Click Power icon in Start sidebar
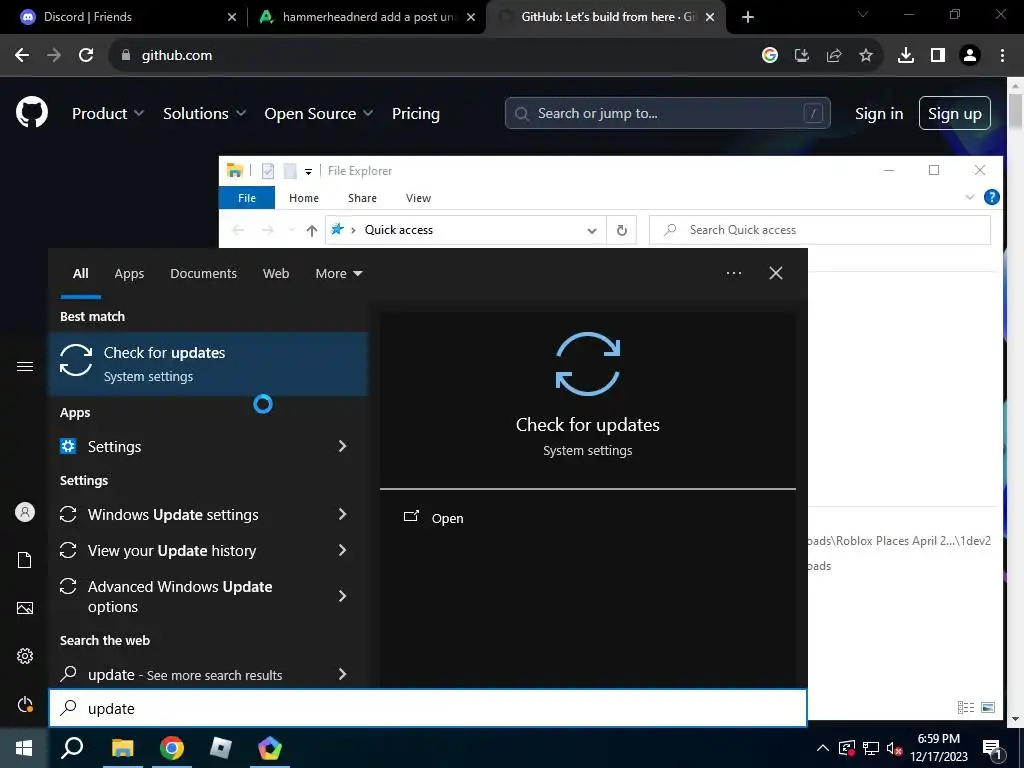1024x768 pixels. click(25, 705)
